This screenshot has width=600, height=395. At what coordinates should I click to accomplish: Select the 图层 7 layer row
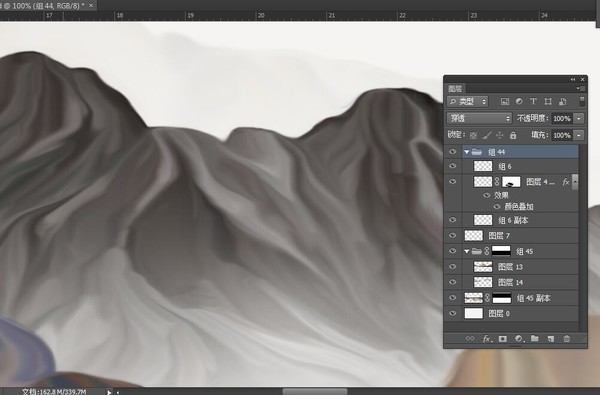[x=520, y=235]
